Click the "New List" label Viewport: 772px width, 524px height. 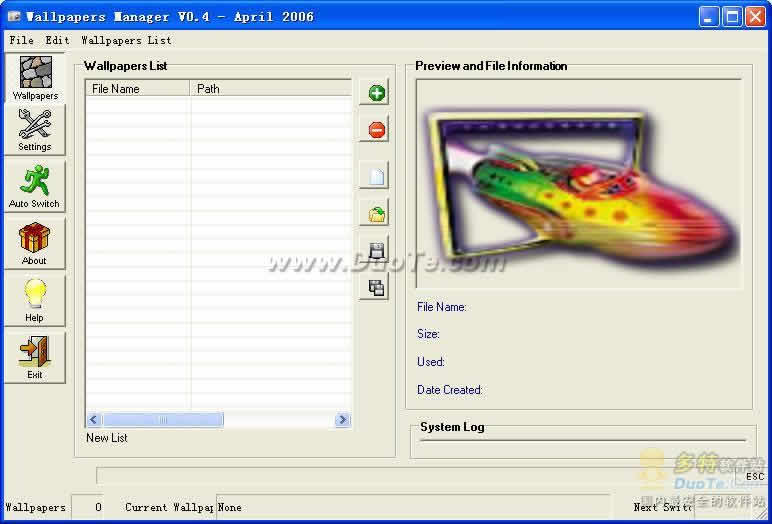tap(107, 438)
